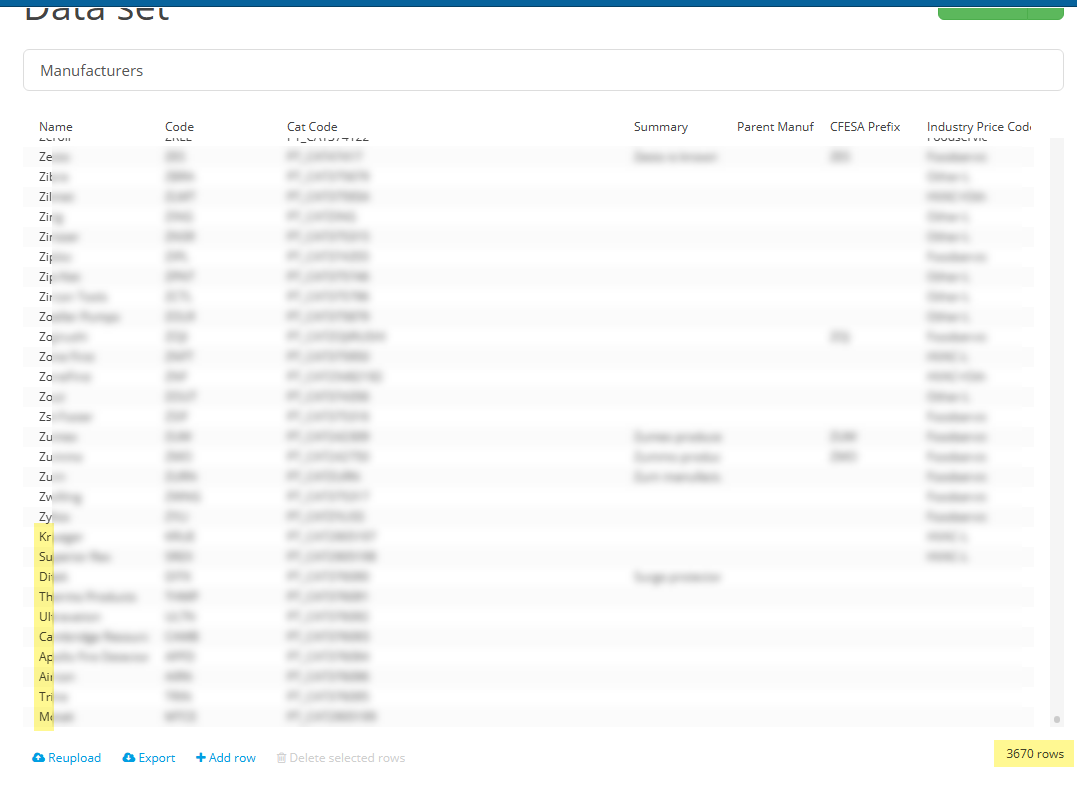Select the Parent Manuf column header
The width and height of the screenshot is (1077, 787).
point(775,127)
